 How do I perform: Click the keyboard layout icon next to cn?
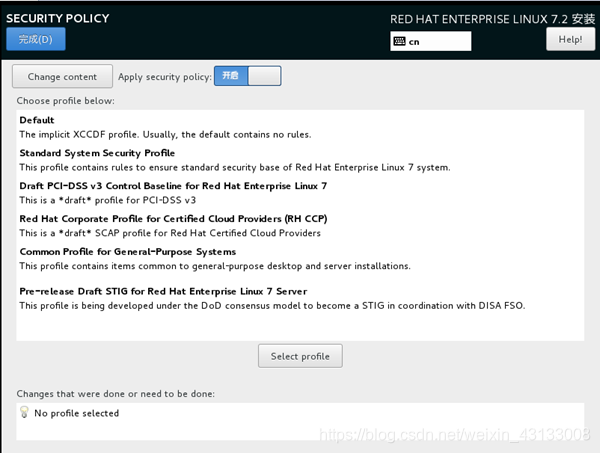tap(399, 41)
